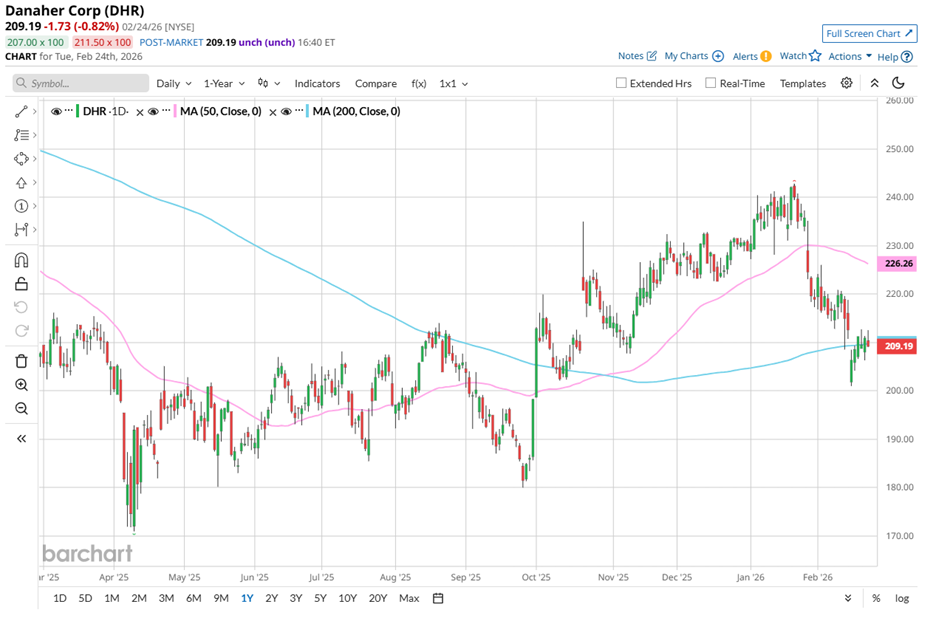This screenshot has width=936, height=621.
Task: Open the Indicators panel
Action: pos(317,84)
